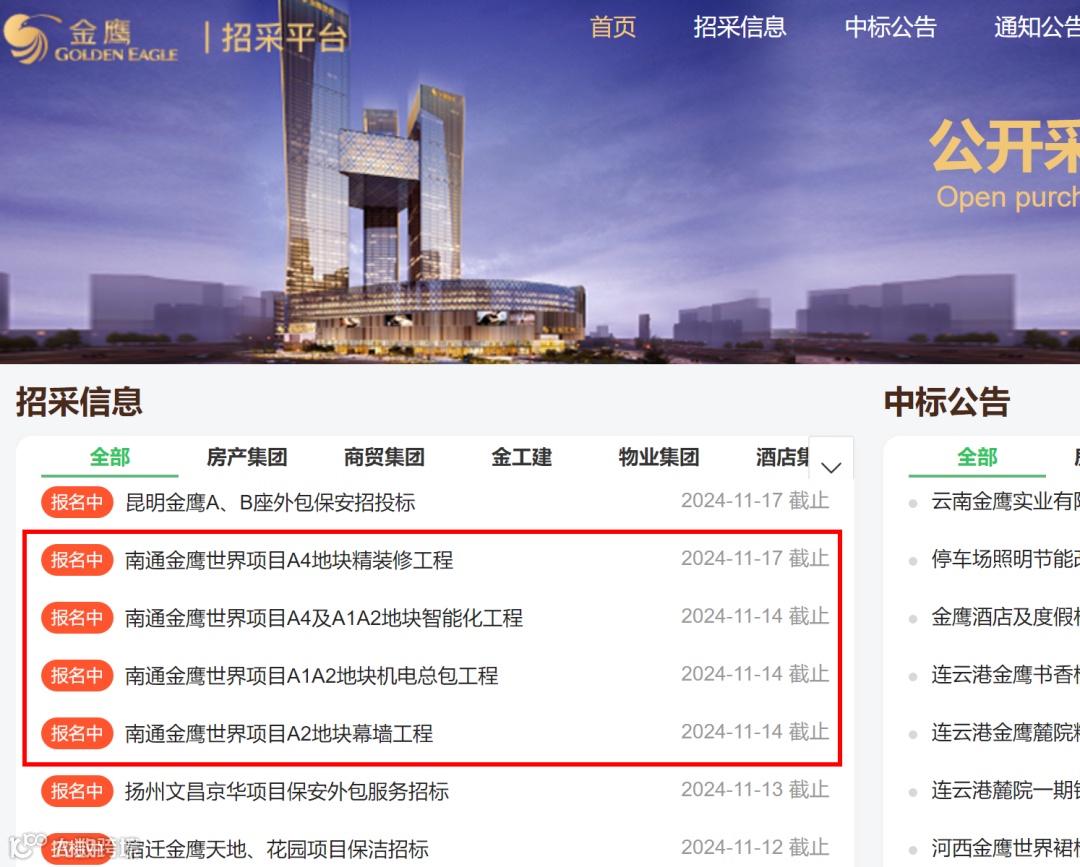Switch to the partially visible 酒店集团 tab

pyautogui.click(x=782, y=457)
